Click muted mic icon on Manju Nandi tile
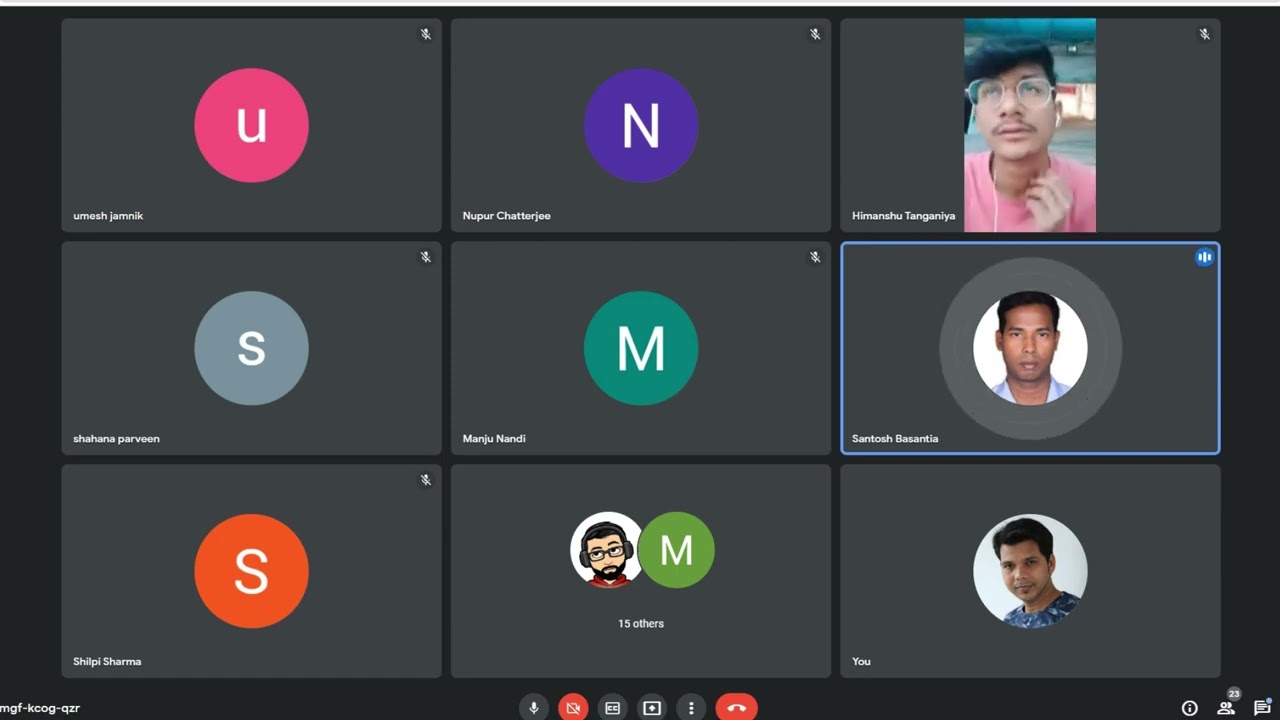Screen dimensions: 1280x720 coord(815,257)
